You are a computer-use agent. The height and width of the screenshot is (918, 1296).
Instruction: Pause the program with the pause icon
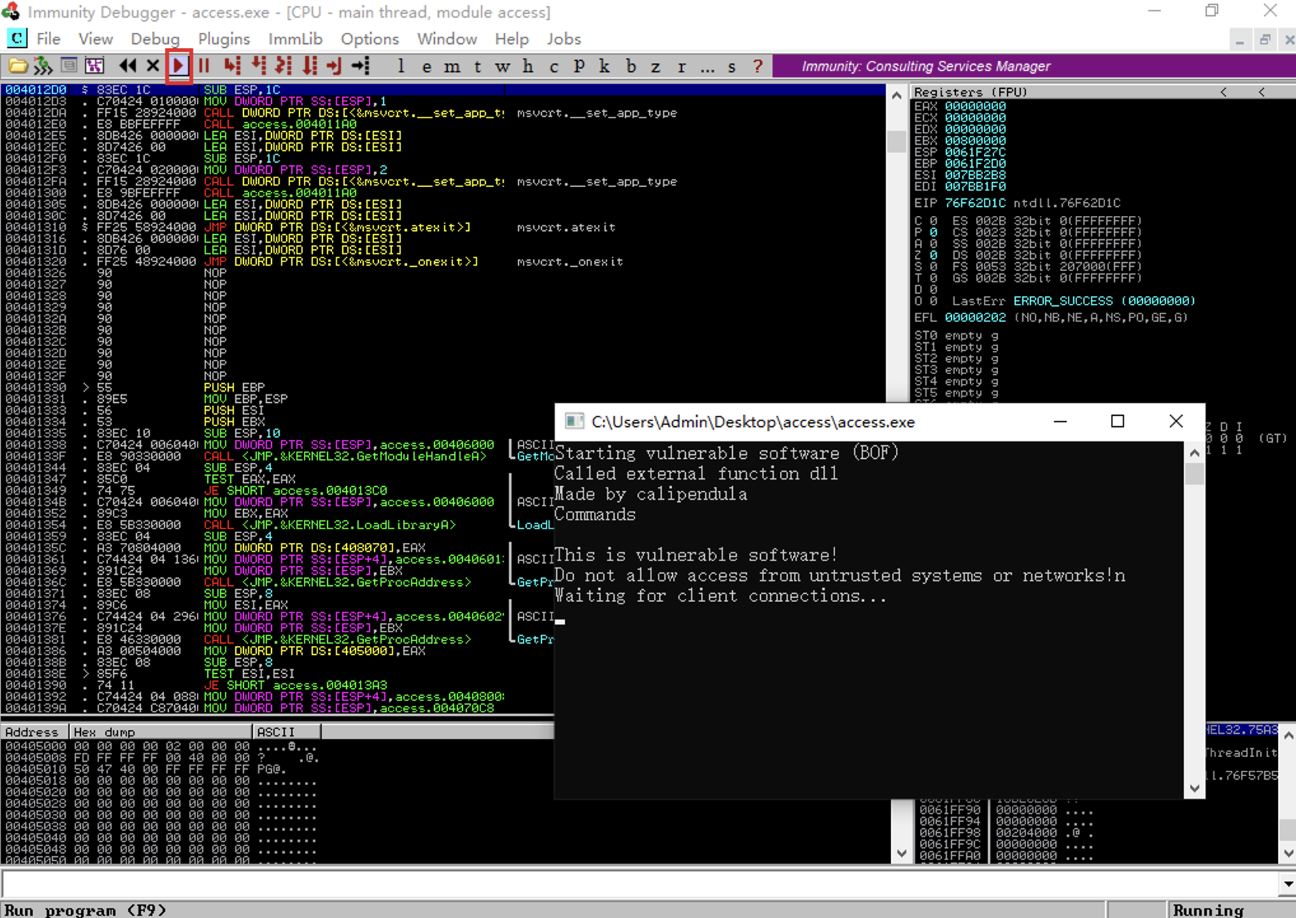click(x=204, y=66)
